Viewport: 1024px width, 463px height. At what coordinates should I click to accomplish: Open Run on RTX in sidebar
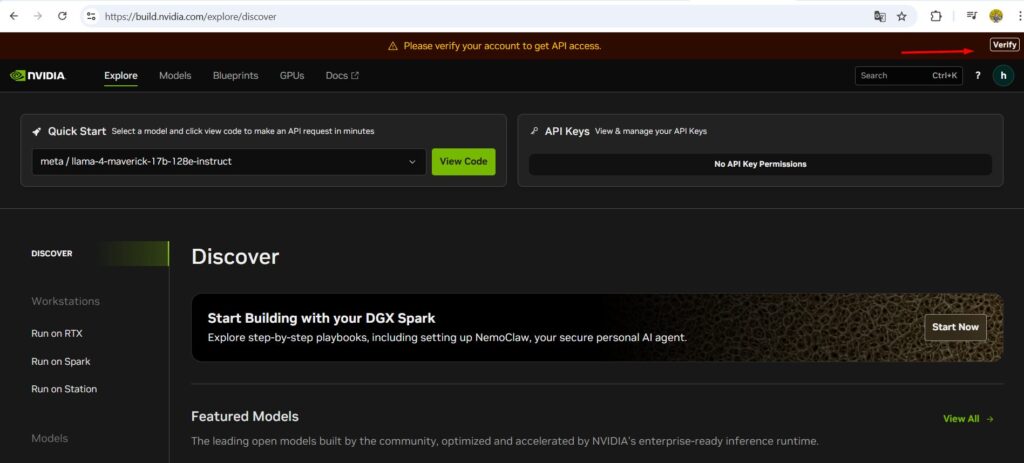(57, 333)
